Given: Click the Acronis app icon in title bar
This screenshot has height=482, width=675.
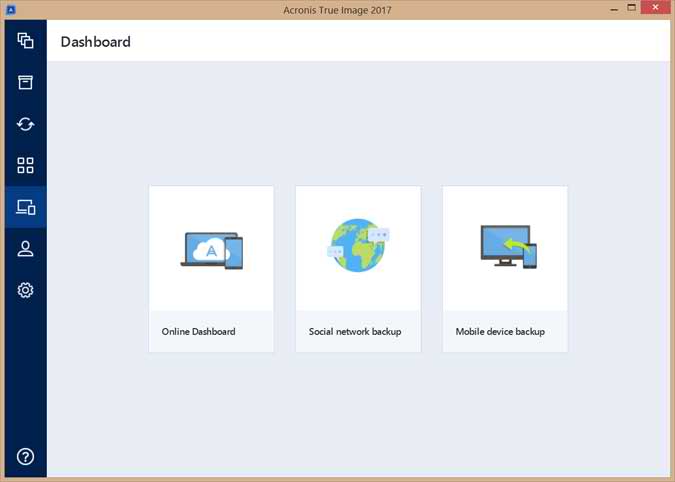Looking at the screenshot, I should 10,9.
